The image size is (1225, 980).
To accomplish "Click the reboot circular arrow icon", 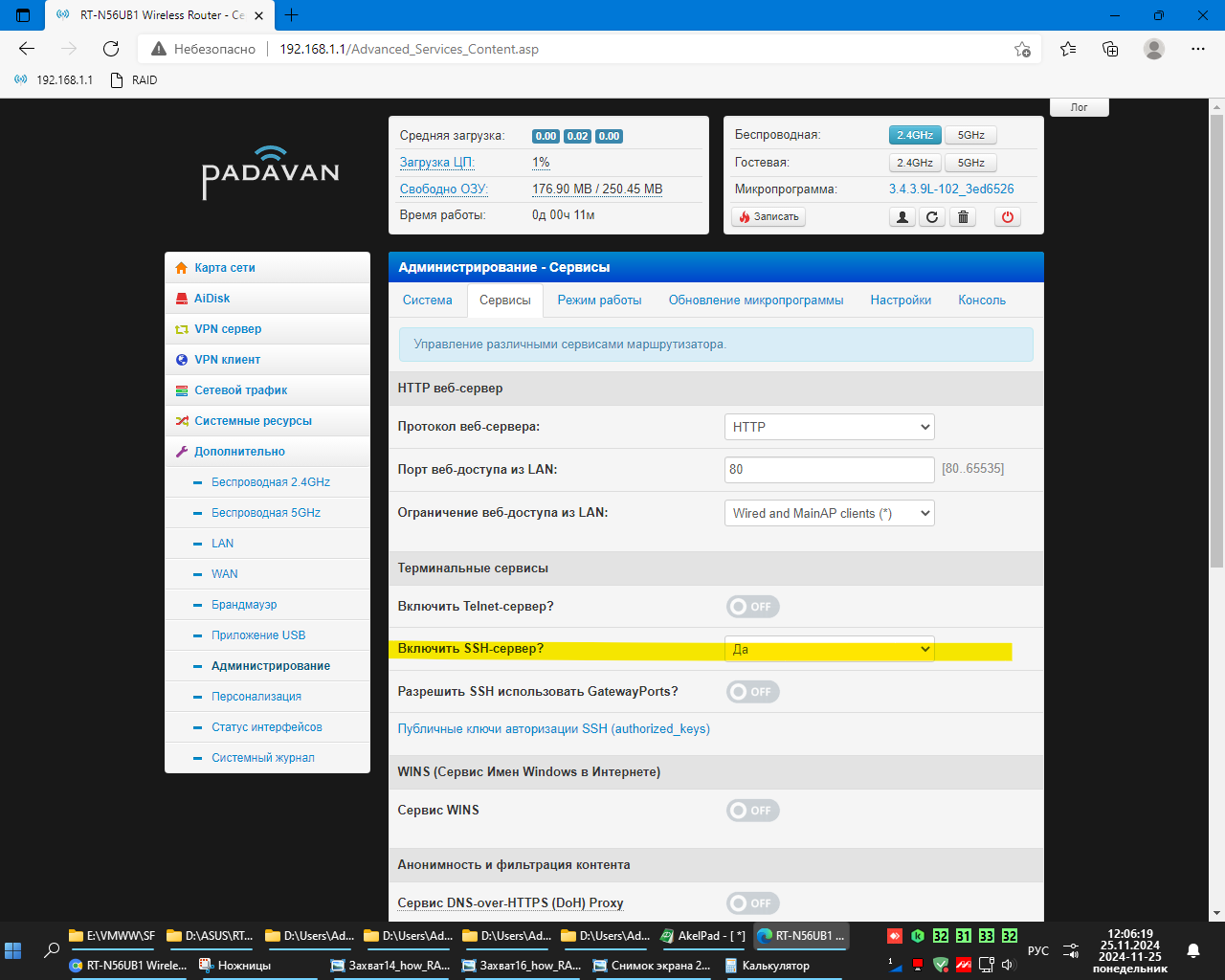I will [x=932, y=217].
